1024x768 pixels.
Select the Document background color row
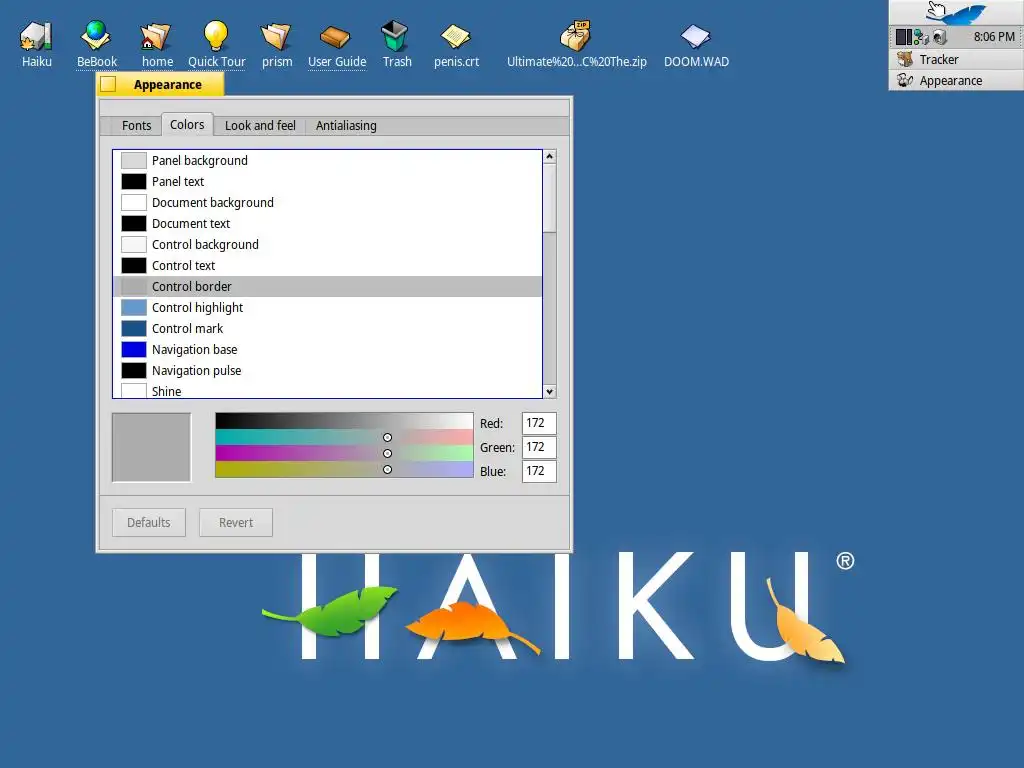point(327,202)
